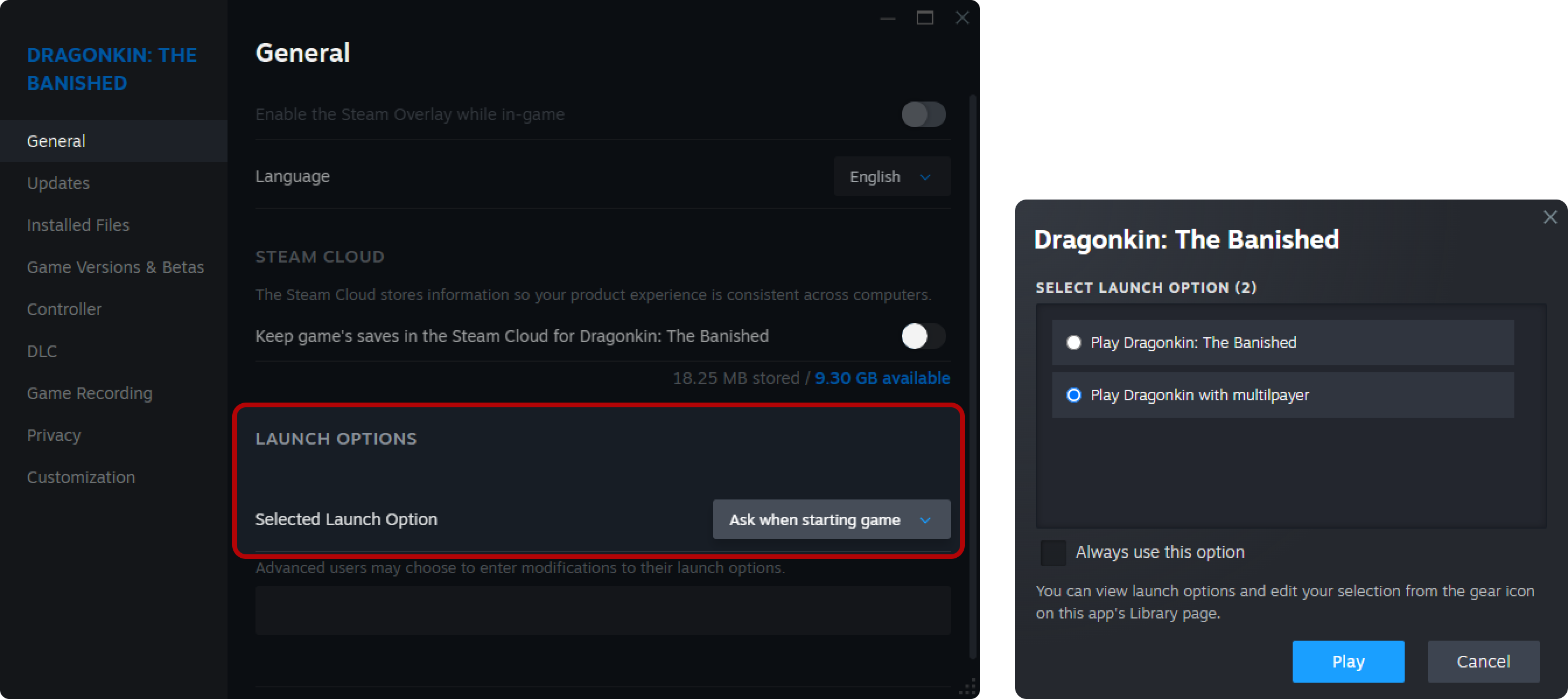Image resolution: width=1568 pixels, height=699 pixels.
Task: Open the Language dropdown set to English
Action: click(x=892, y=177)
